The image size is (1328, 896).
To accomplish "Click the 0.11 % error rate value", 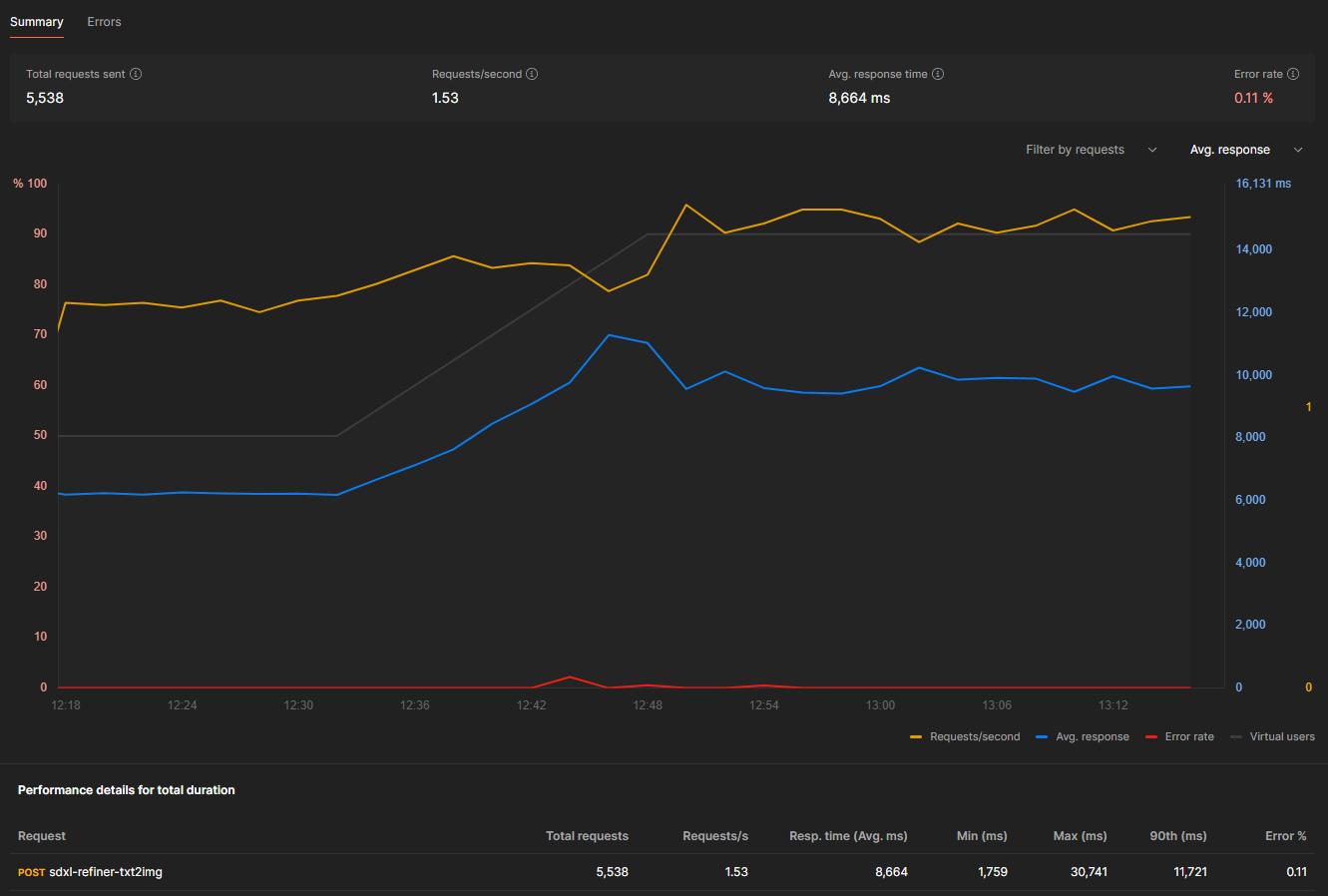I will [1253, 98].
